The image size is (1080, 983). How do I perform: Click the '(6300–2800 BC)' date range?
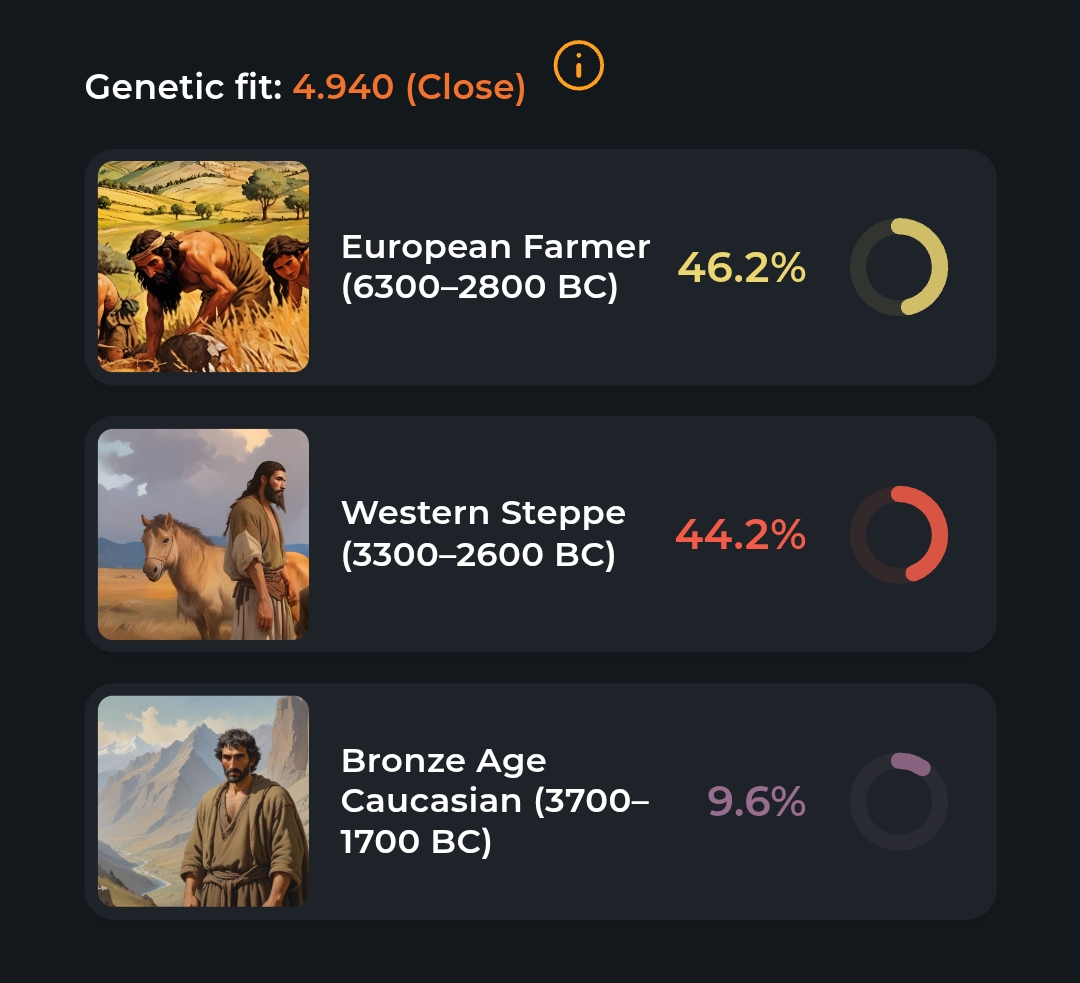click(x=479, y=288)
